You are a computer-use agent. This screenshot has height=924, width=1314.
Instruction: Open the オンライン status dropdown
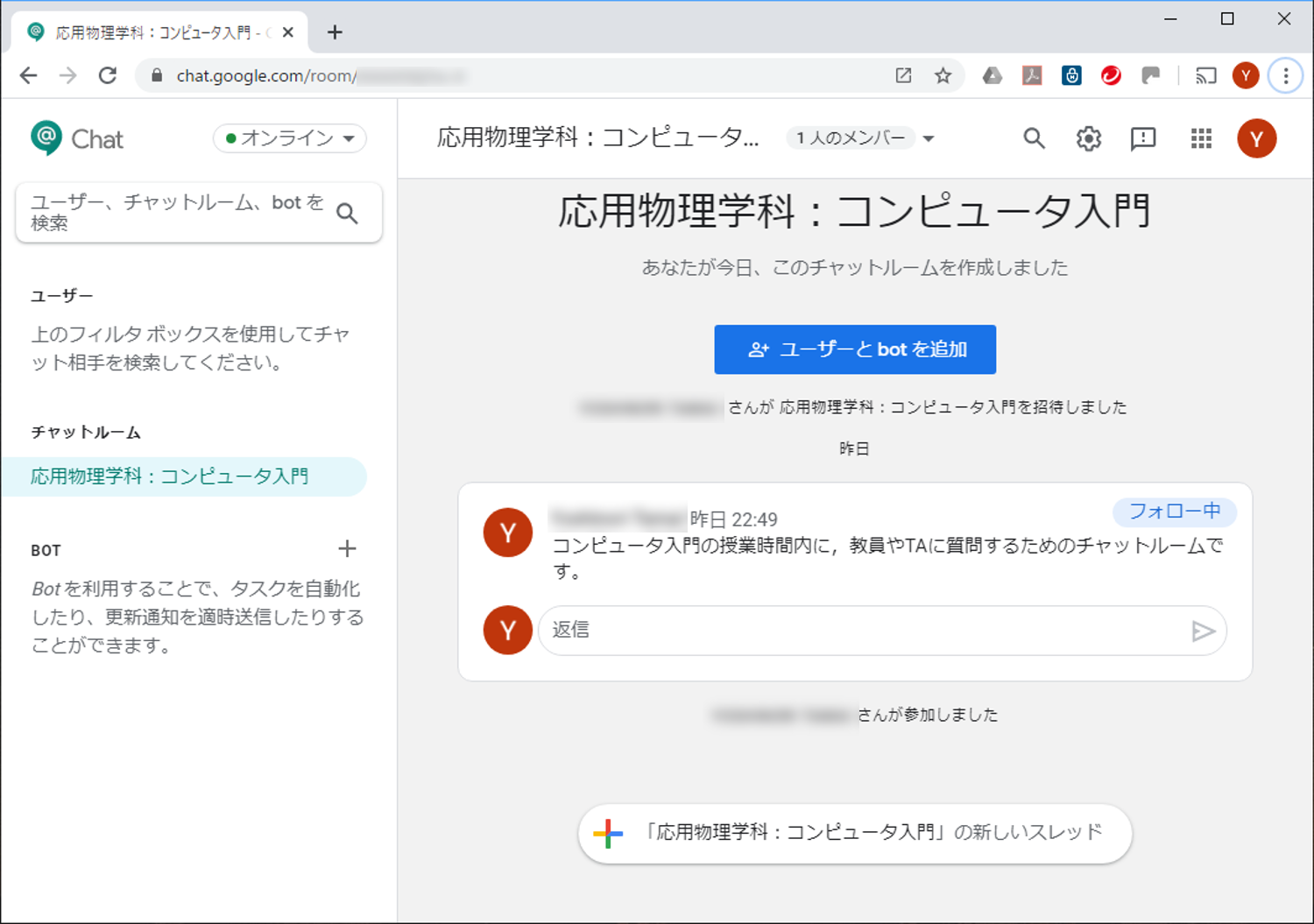(x=289, y=138)
